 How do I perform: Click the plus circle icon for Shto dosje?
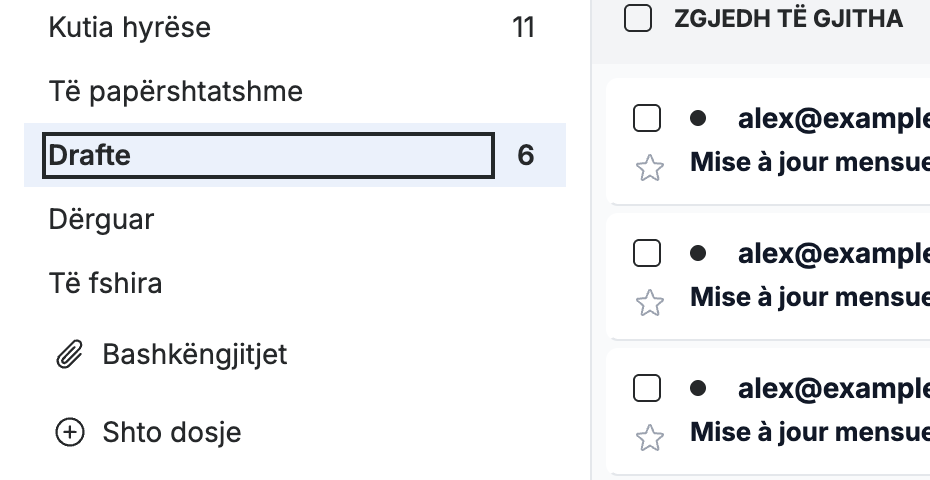[x=70, y=432]
